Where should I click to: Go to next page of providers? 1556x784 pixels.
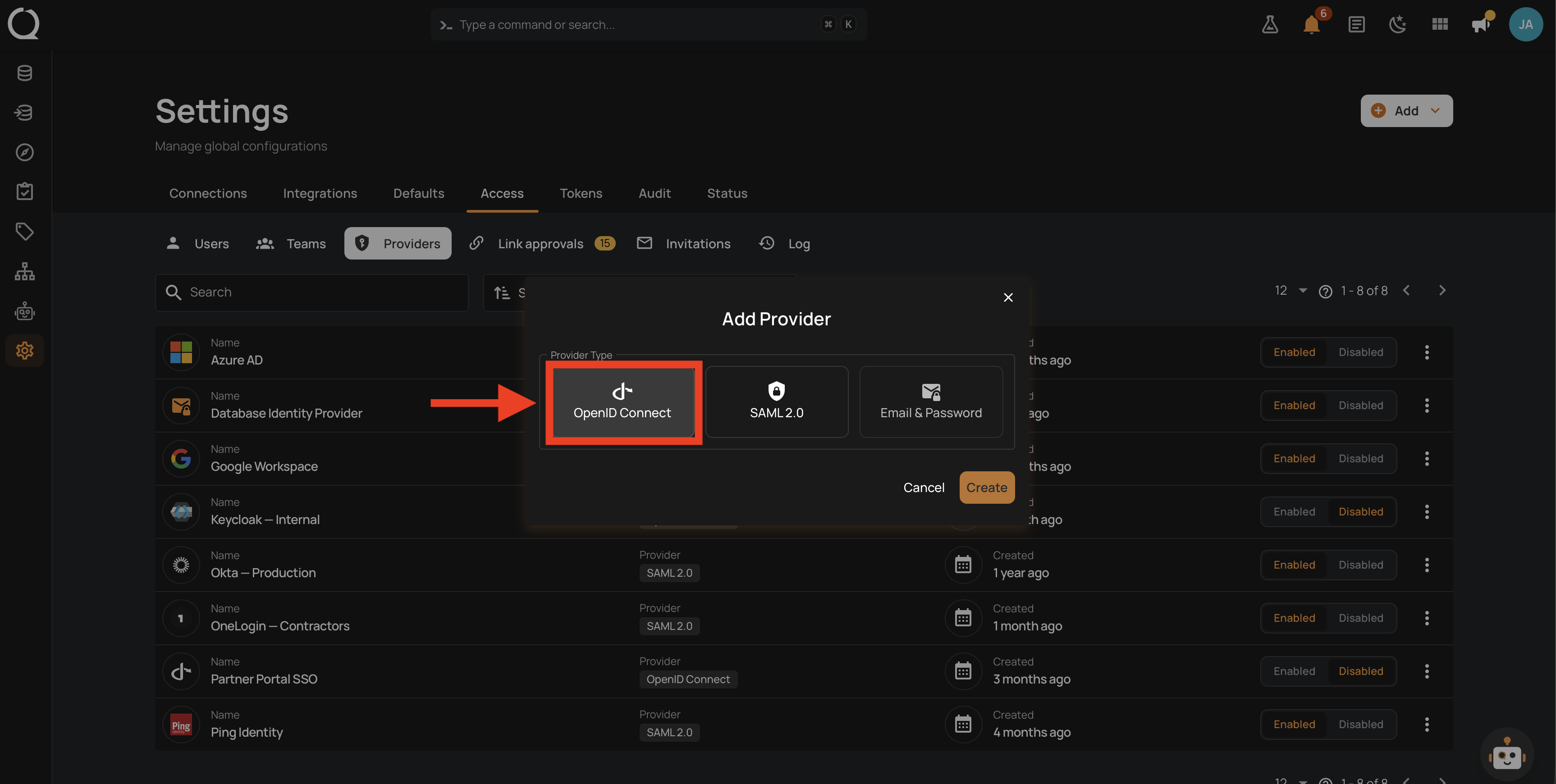click(1442, 291)
